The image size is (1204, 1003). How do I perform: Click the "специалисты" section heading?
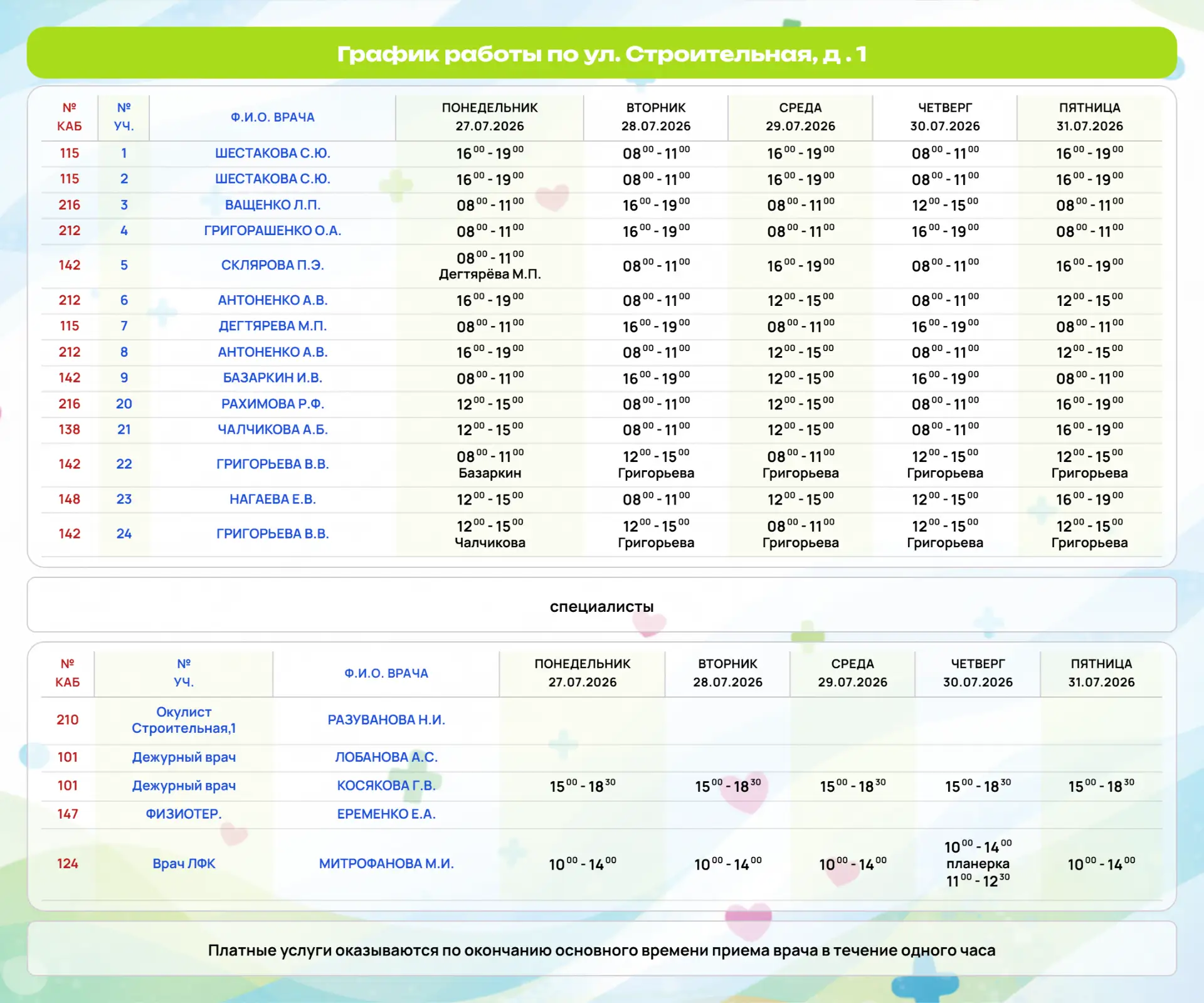[x=602, y=606]
